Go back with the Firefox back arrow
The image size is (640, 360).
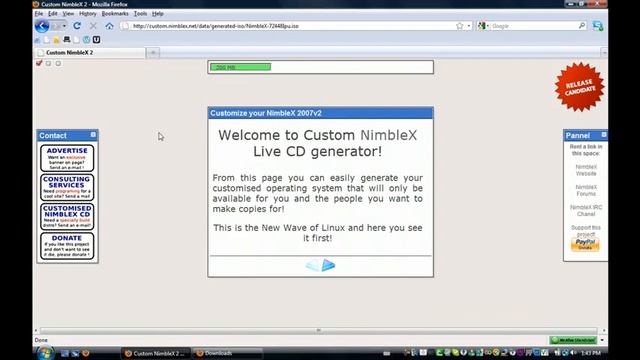(x=42, y=26)
